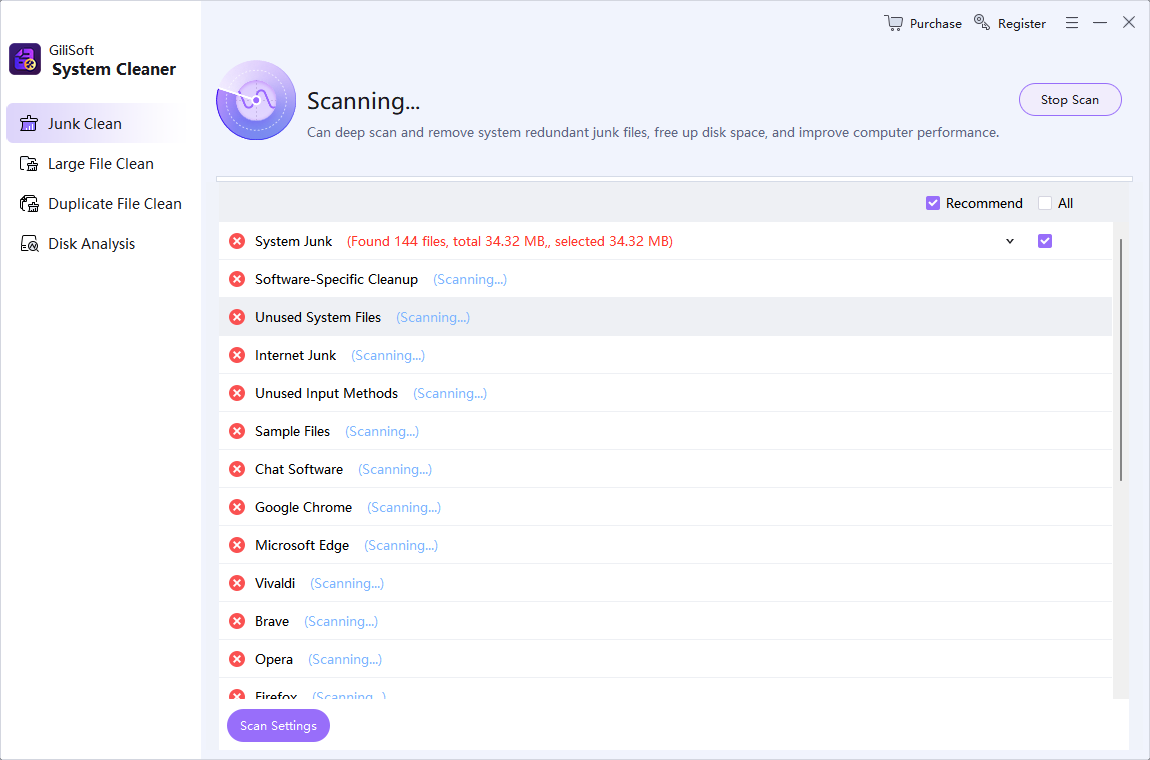1150x760 pixels.
Task: Click the Google Chrome row label
Action: pyautogui.click(x=304, y=507)
